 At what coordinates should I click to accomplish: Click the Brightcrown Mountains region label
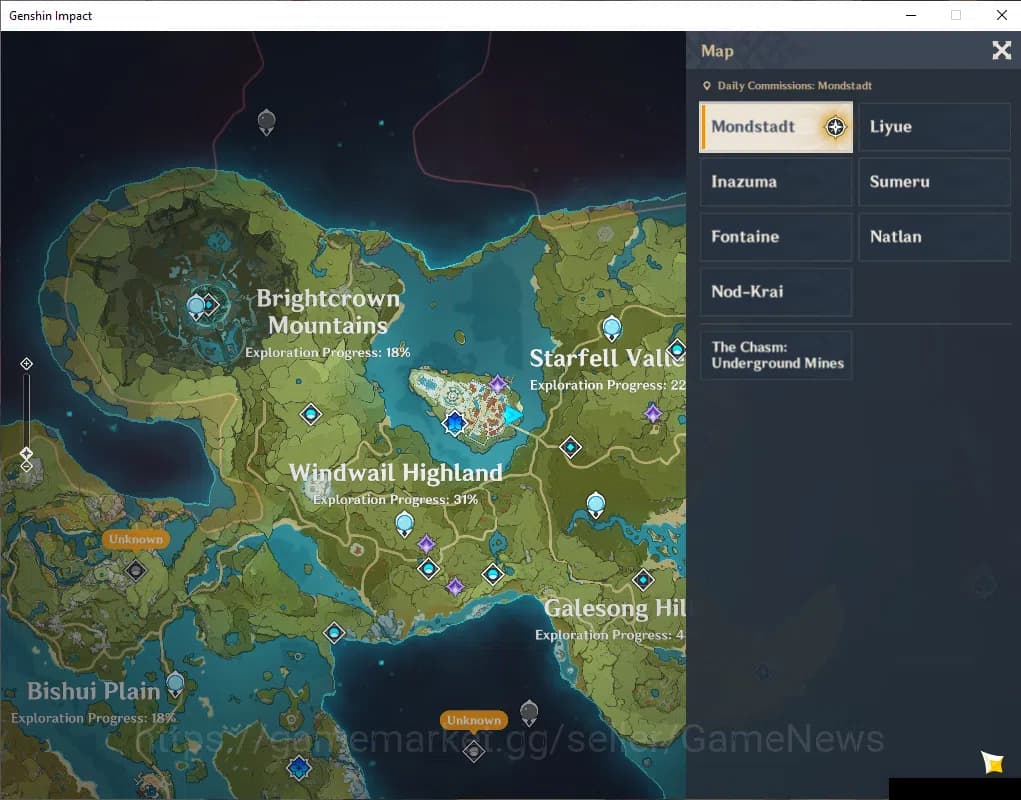(328, 312)
